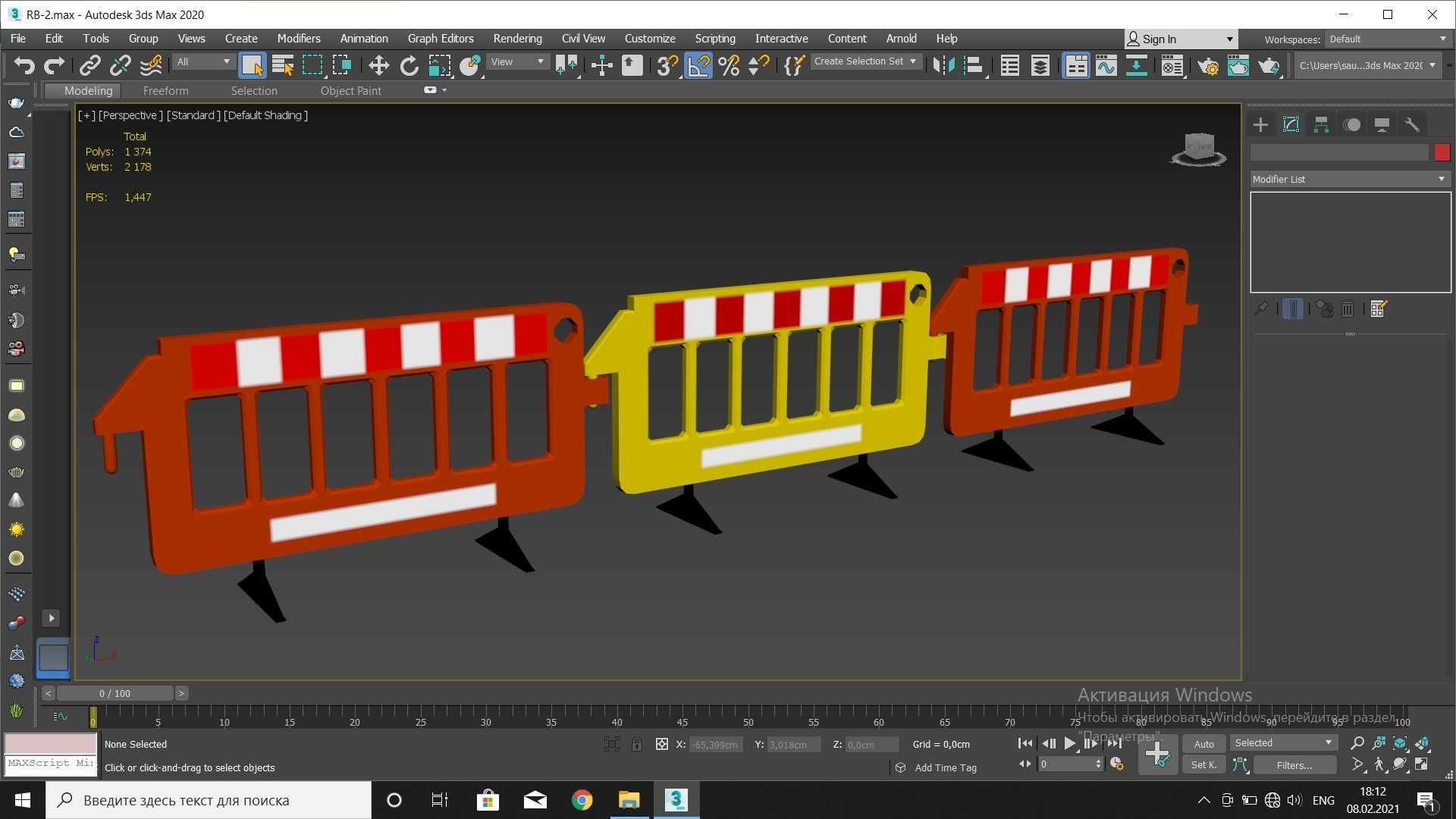
Task: Click Remove Modifier trash icon
Action: (x=1348, y=309)
